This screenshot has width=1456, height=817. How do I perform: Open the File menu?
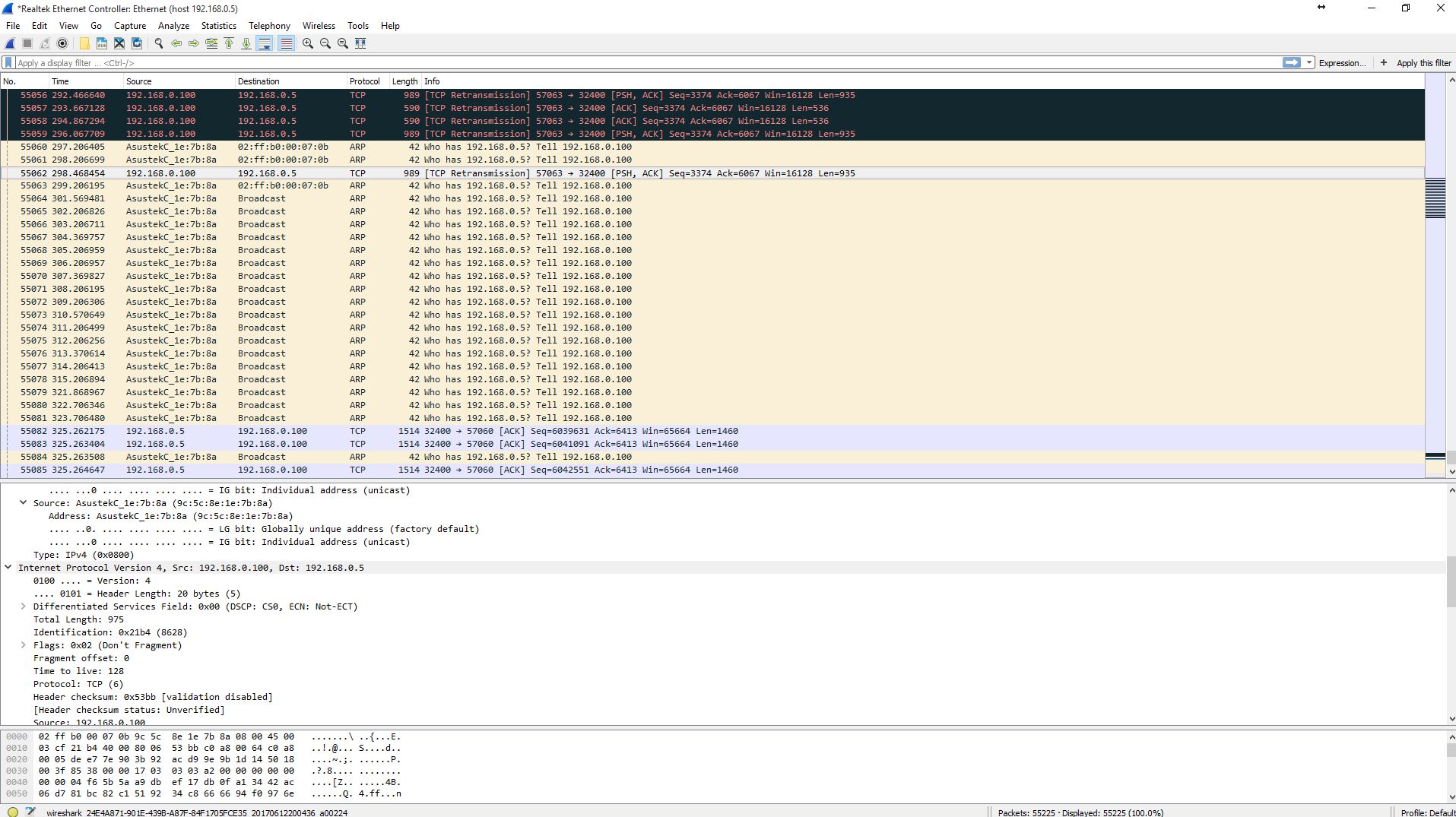click(13, 25)
